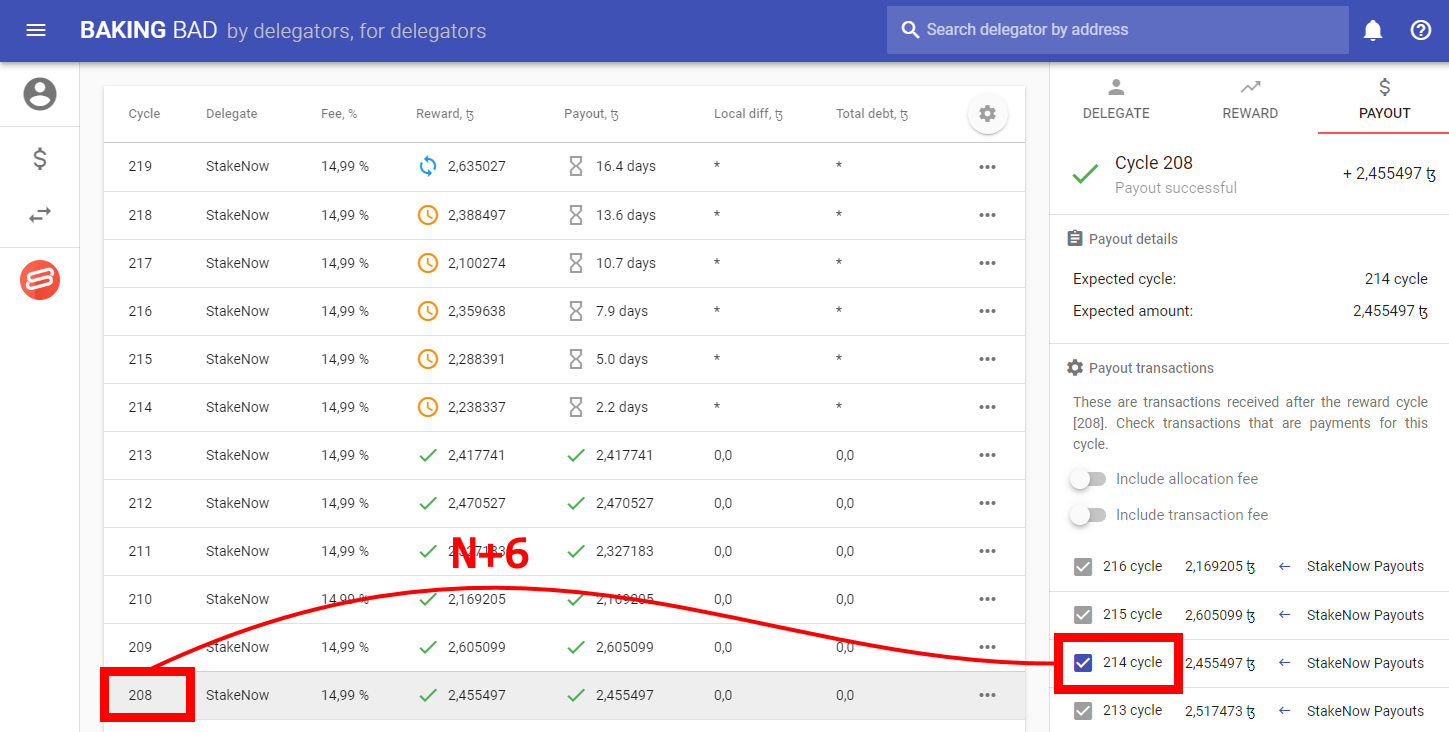The width and height of the screenshot is (1449, 732).
Task: Click payout estimate 7.9 days
Action: pyautogui.click(x=622, y=311)
